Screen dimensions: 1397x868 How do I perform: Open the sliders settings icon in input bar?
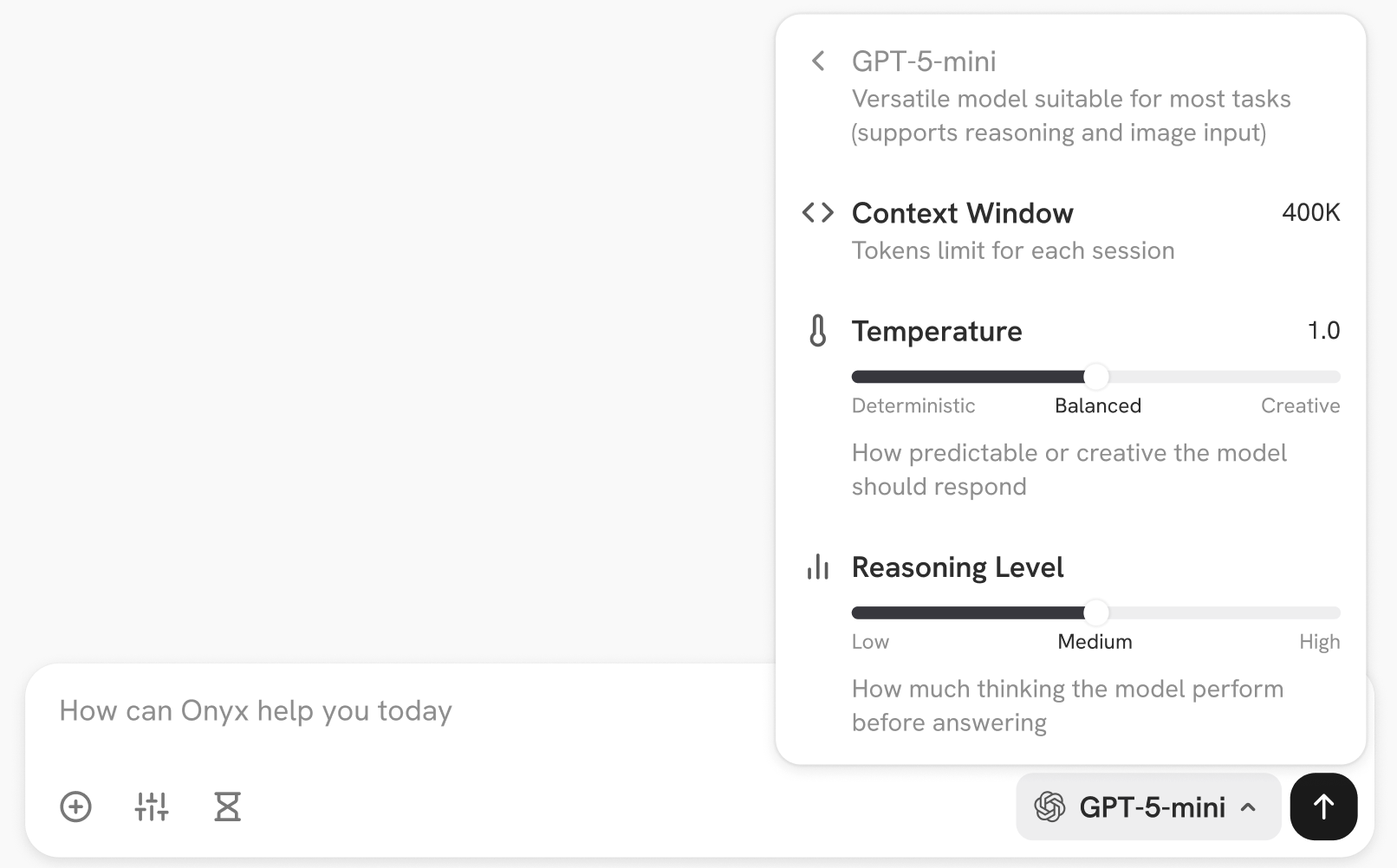(152, 806)
